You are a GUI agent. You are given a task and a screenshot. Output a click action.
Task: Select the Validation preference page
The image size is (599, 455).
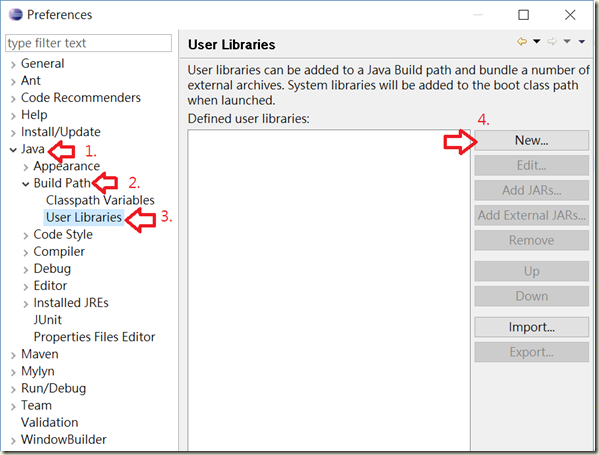coord(50,422)
